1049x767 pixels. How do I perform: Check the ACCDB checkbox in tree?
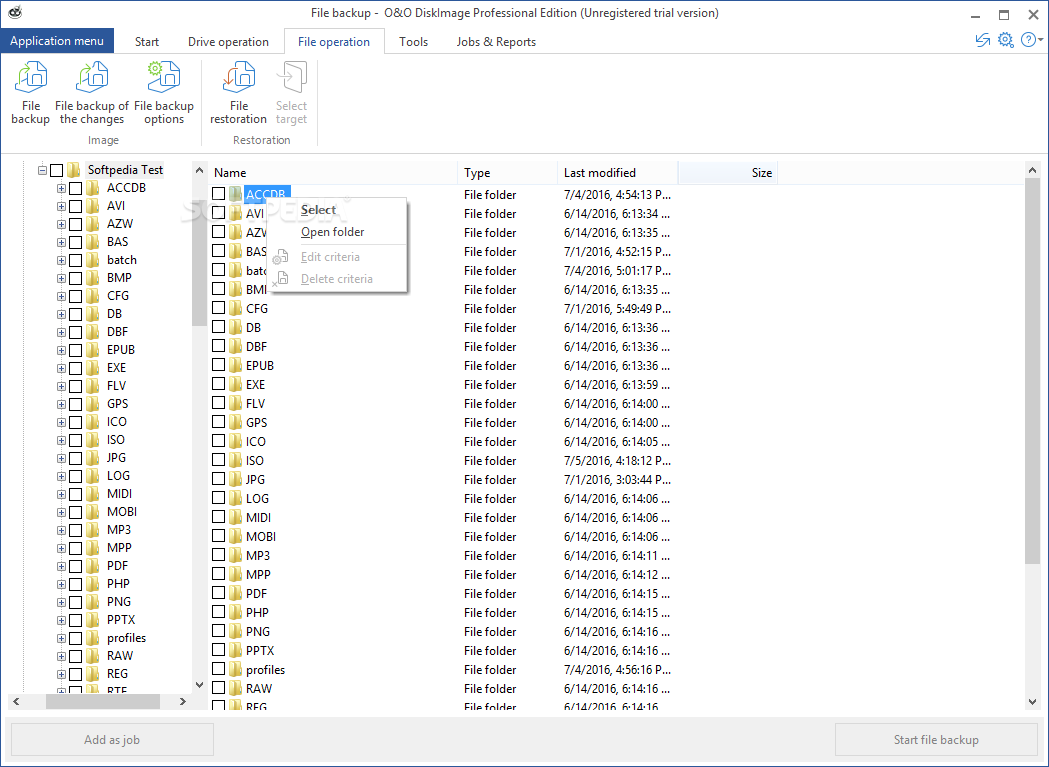[x=76, y=188]
